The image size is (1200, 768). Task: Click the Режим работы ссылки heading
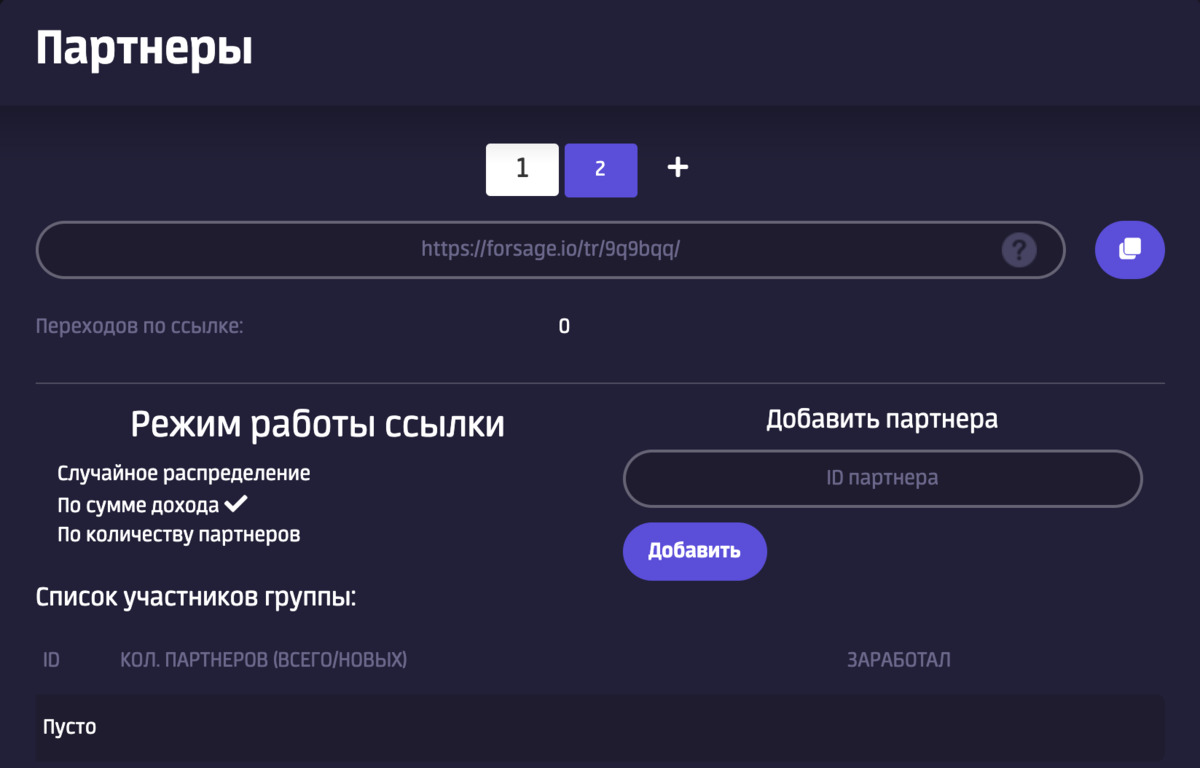tap(318, 424)
